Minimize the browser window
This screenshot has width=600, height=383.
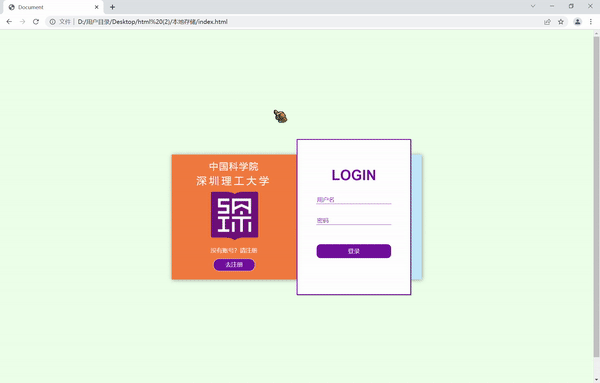(x=552, y=6)
